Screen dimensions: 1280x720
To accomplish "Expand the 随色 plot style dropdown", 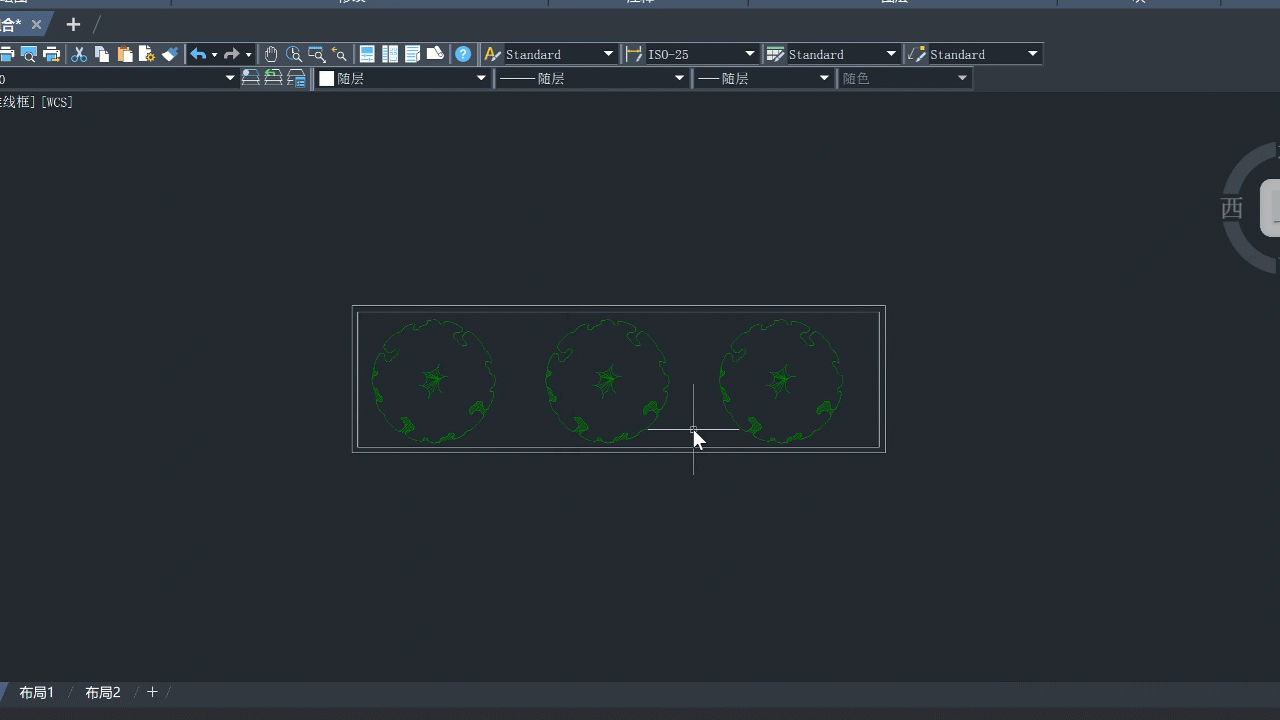I will click(962, 78).
